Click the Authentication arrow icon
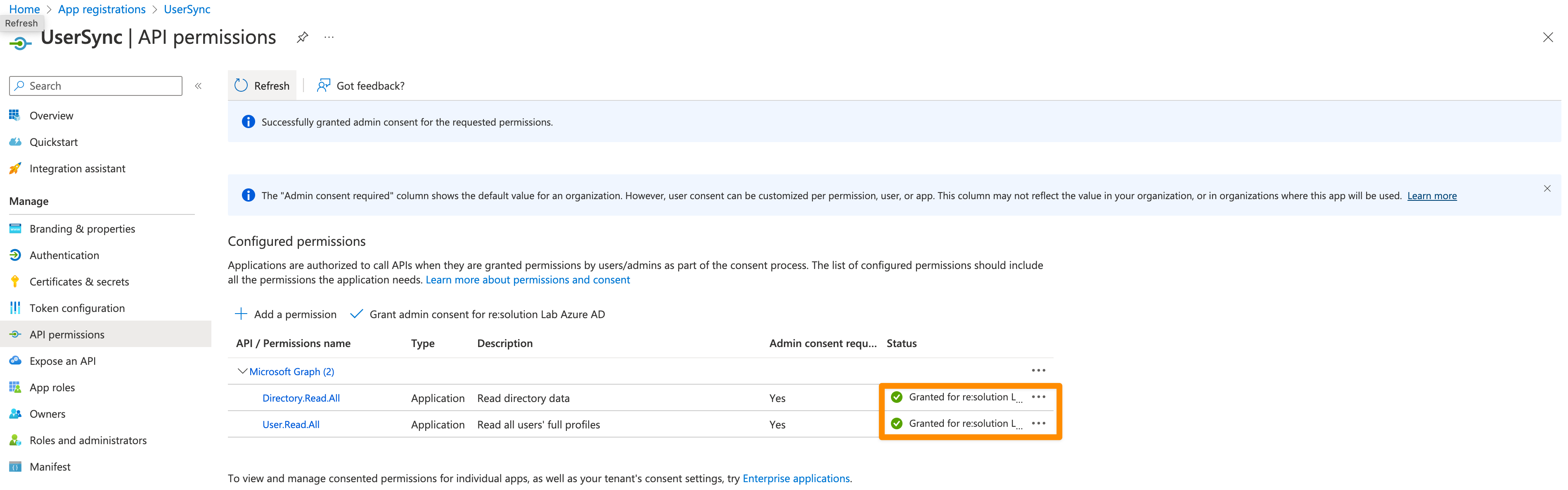The height and width of the screenshot is (490, 1568). tap(15, 255)
